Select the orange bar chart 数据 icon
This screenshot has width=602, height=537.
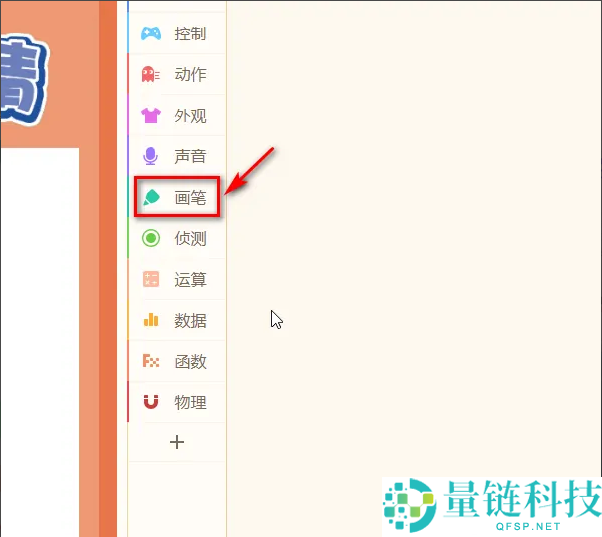pyautogui.click(x=151, y=320)
